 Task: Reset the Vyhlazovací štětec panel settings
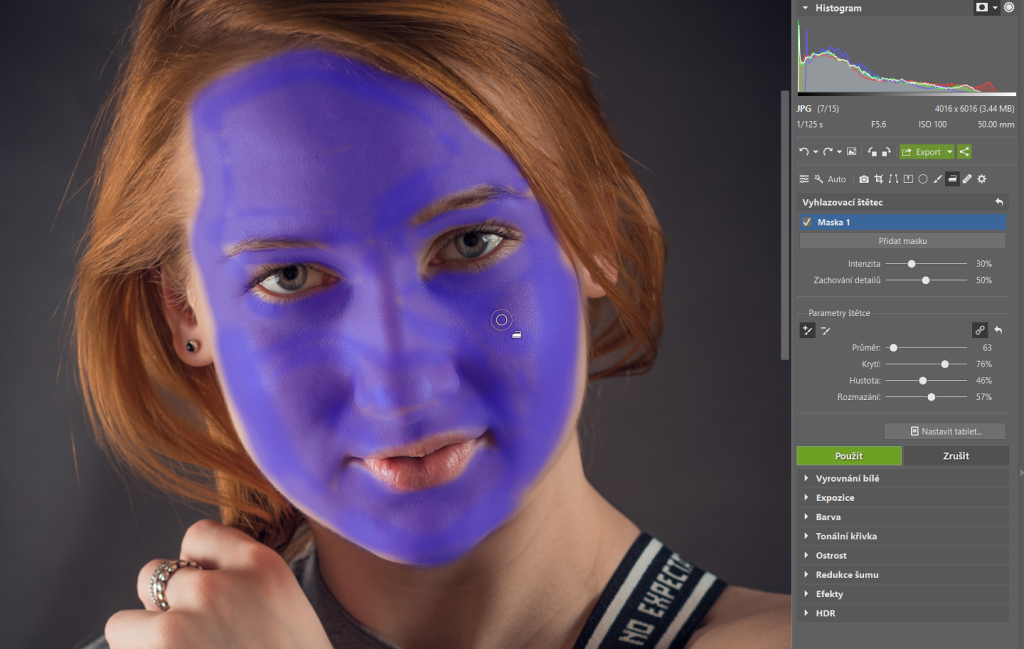(998, 202)
